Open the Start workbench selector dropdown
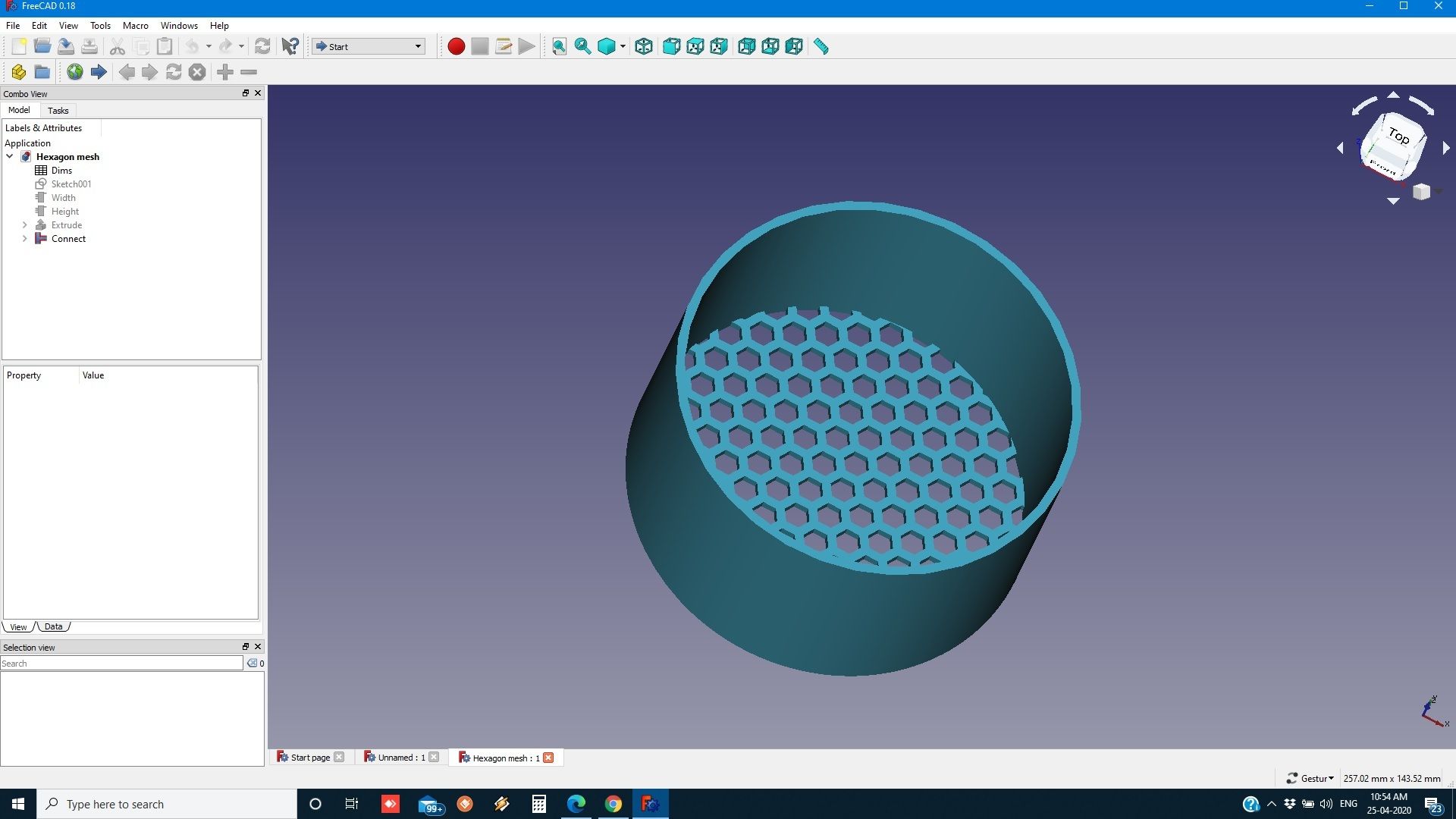The image size is (1456, 819). [x=417, y=46]
